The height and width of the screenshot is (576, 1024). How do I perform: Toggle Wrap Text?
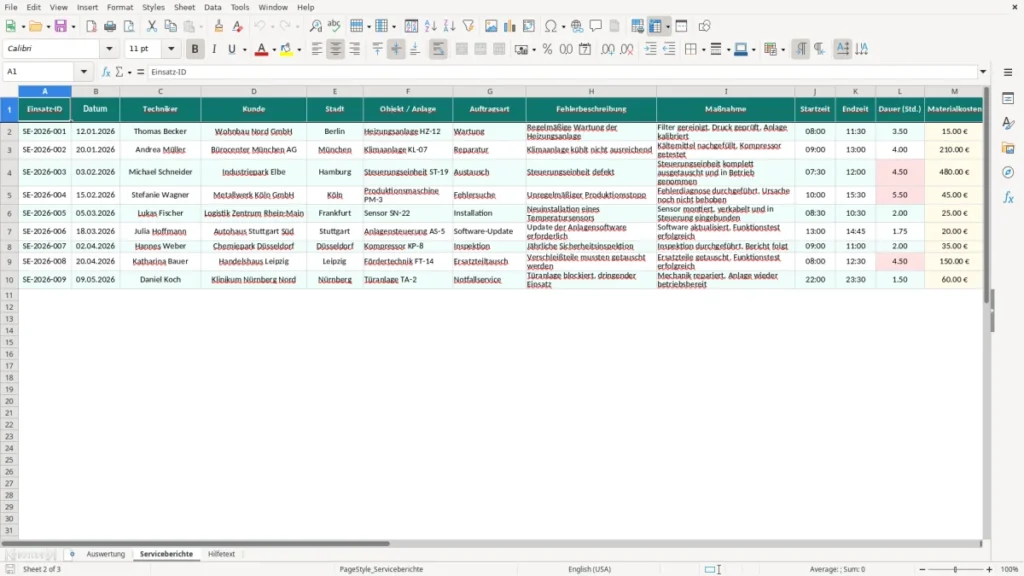tap(438, 49)
